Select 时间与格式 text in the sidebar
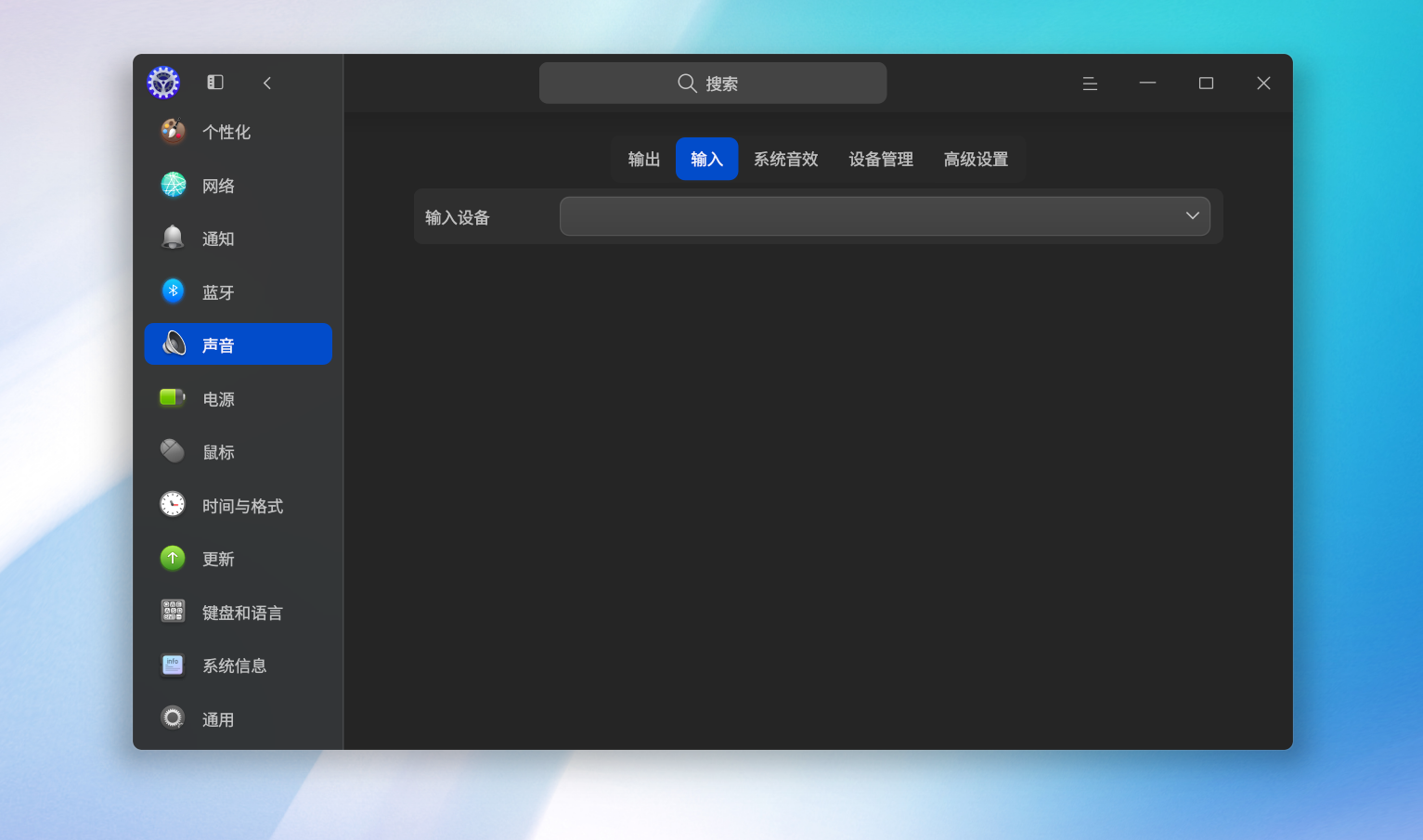Viewport: 1423px width, 840px height. click(x=243, y=506)
